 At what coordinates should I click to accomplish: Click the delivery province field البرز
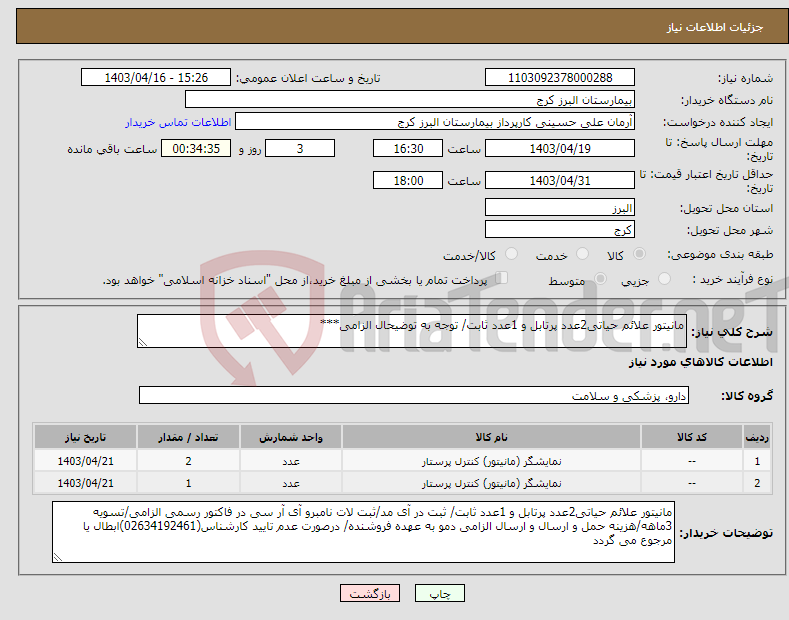pyautogui.click(x=560, y=207)
